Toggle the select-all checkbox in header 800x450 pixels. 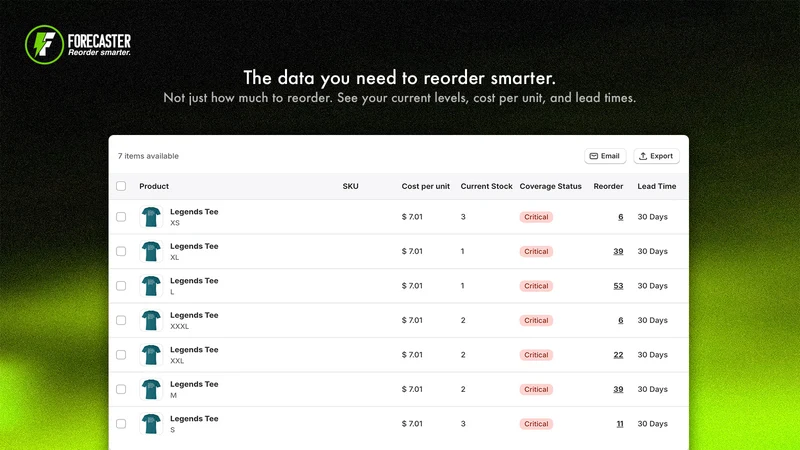tap(121, 186)
